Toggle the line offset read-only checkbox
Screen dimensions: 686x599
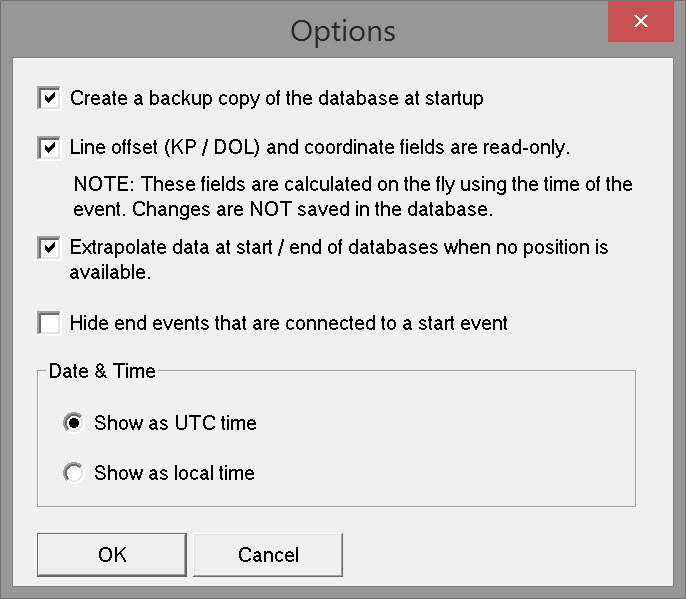[48, 148]
